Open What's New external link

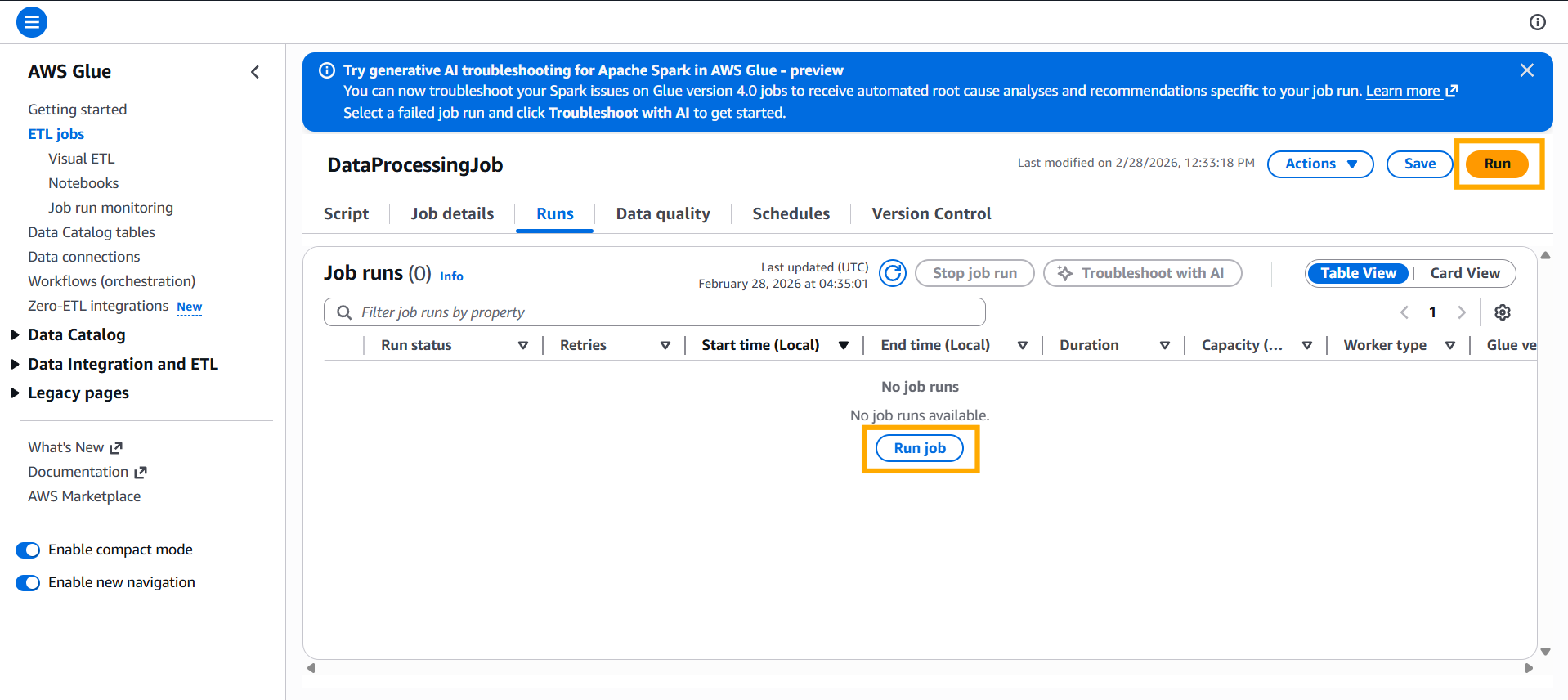[x=75, y=447]
